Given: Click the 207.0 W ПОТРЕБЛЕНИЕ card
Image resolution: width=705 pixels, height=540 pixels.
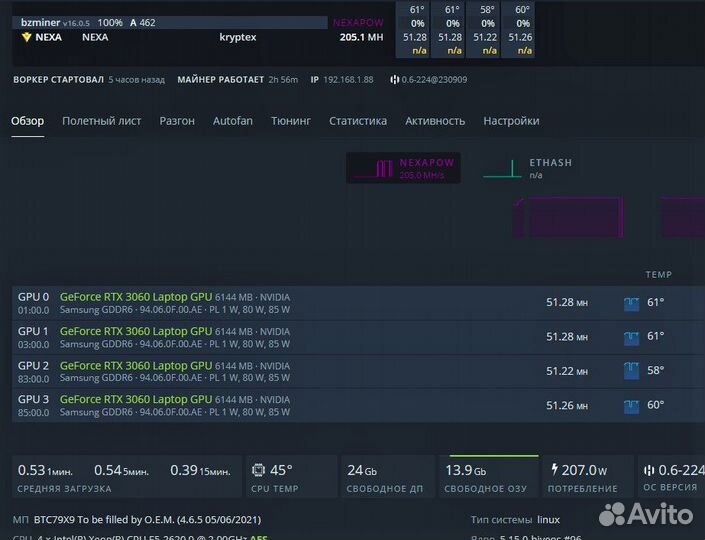Looking at the screenshot, I should pyautogui.click(x=588, y=477).
